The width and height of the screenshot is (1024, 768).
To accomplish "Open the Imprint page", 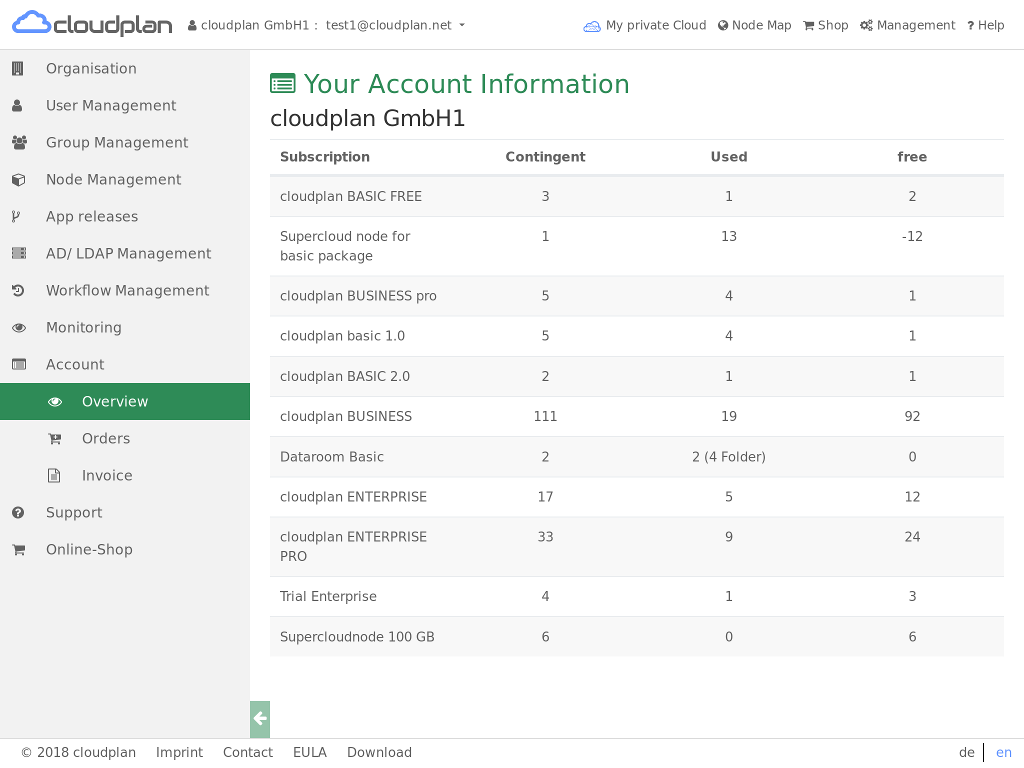I will pyautogui.click(x=179, y=752).
